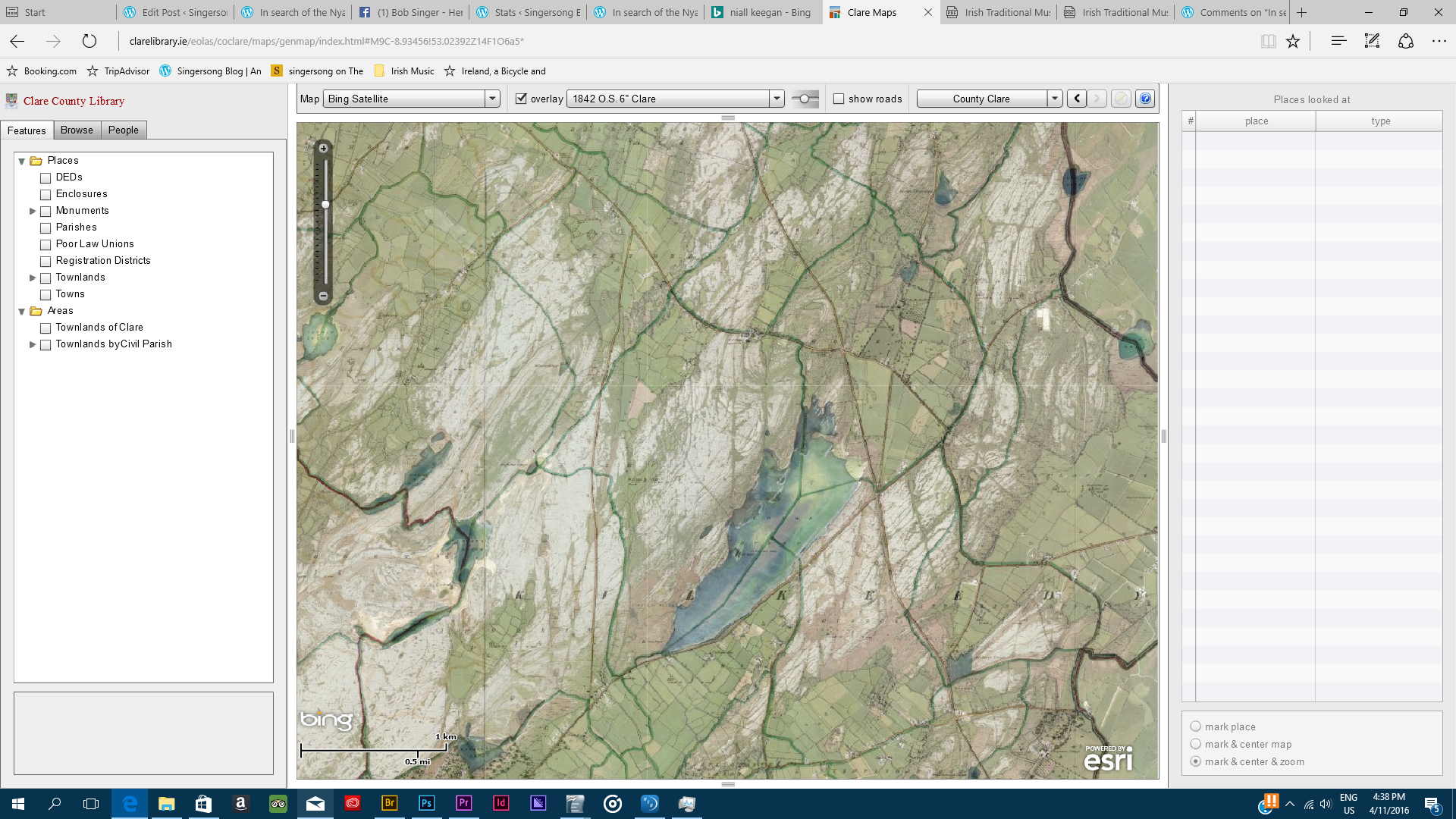Open the 1842 O.S. overlay dropdown
Viewport: 1456px width, 819px height.
(x=777, y=99)
